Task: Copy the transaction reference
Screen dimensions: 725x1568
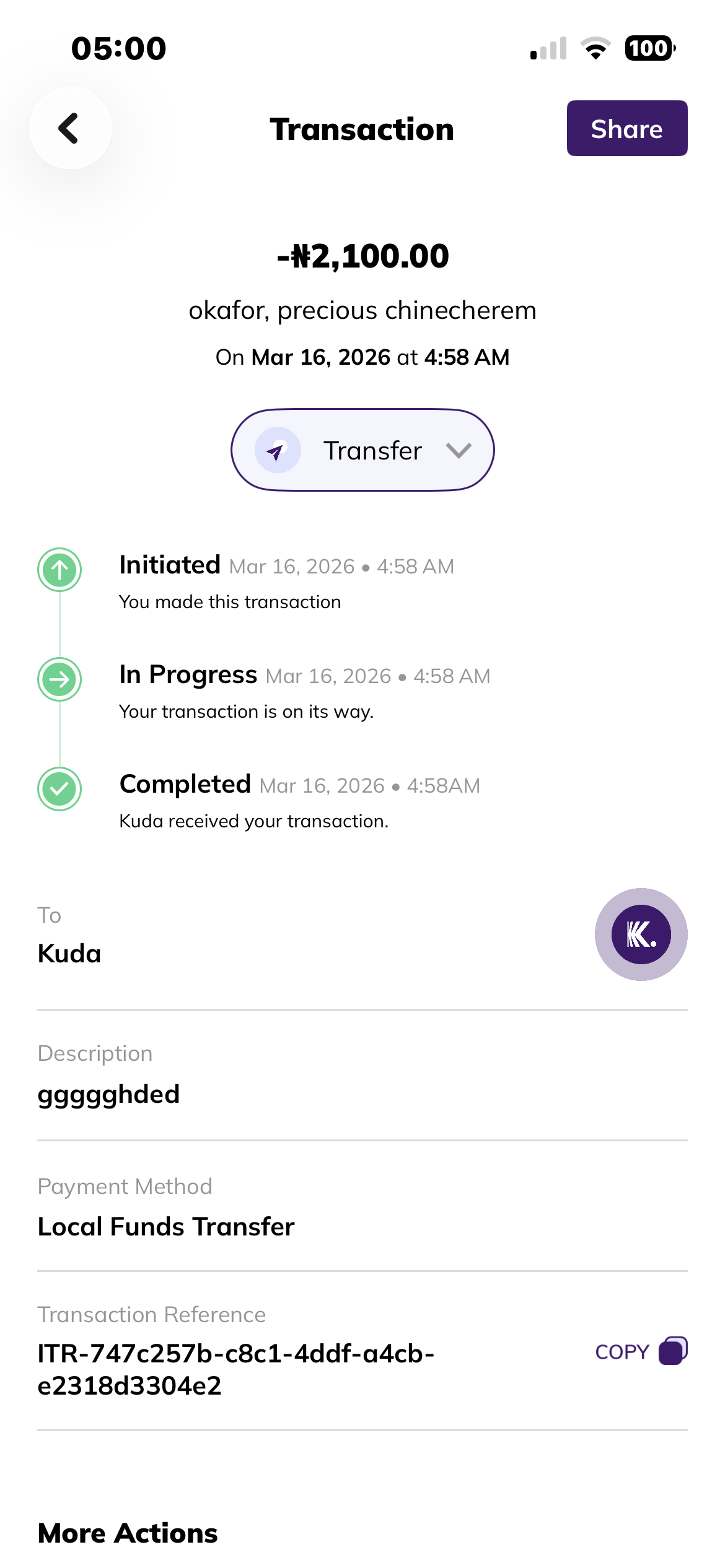Action: 622,1352
